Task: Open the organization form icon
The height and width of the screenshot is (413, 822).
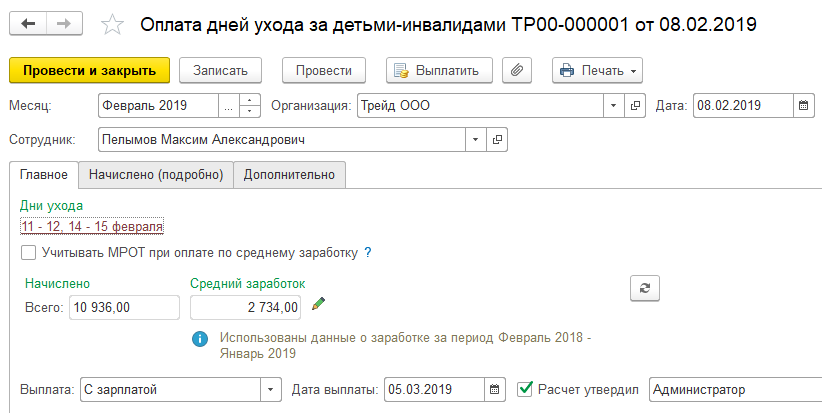Action: (x=634, y=105)
